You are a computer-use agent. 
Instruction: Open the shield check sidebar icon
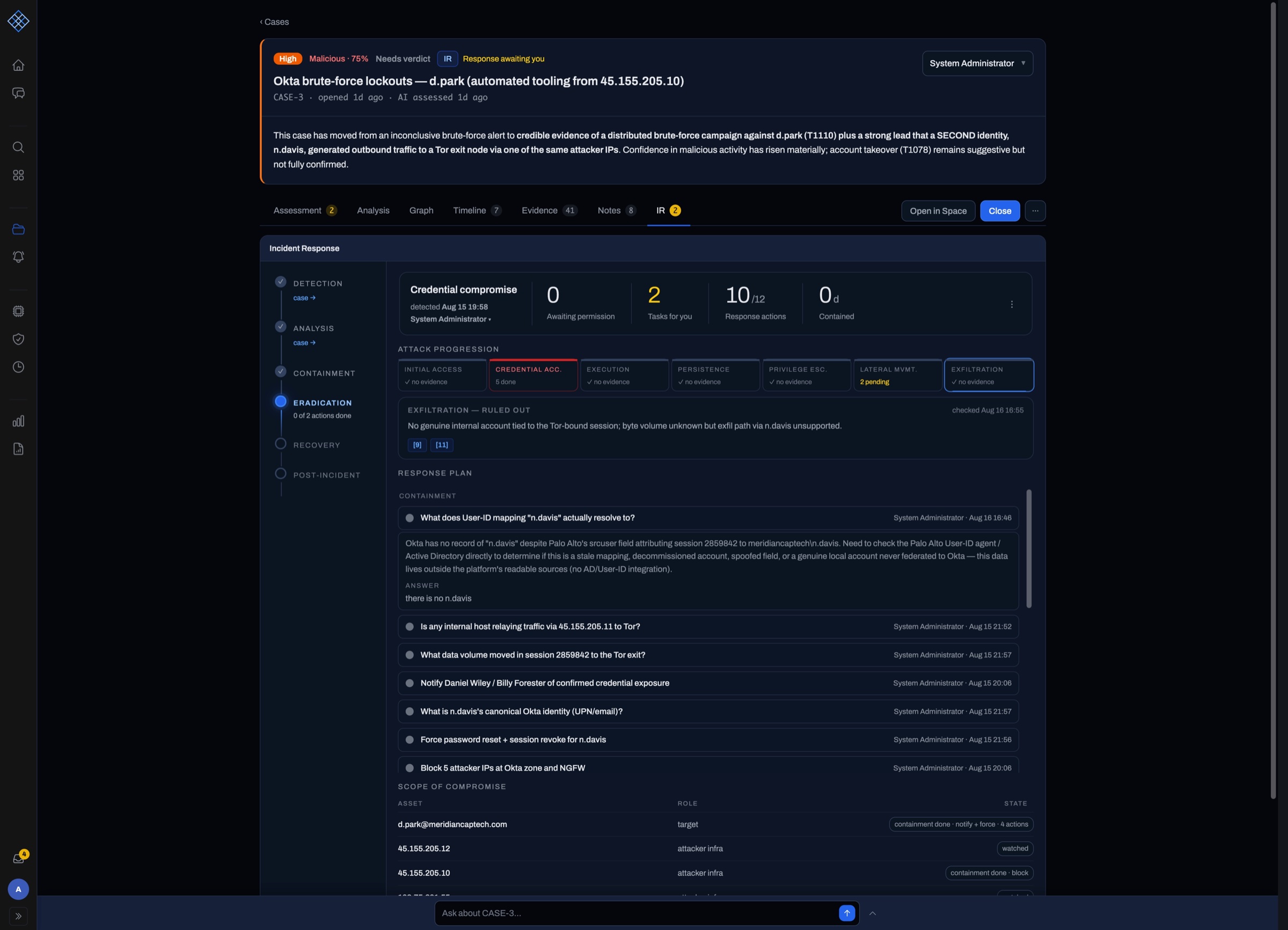click(x=18, y=339)
